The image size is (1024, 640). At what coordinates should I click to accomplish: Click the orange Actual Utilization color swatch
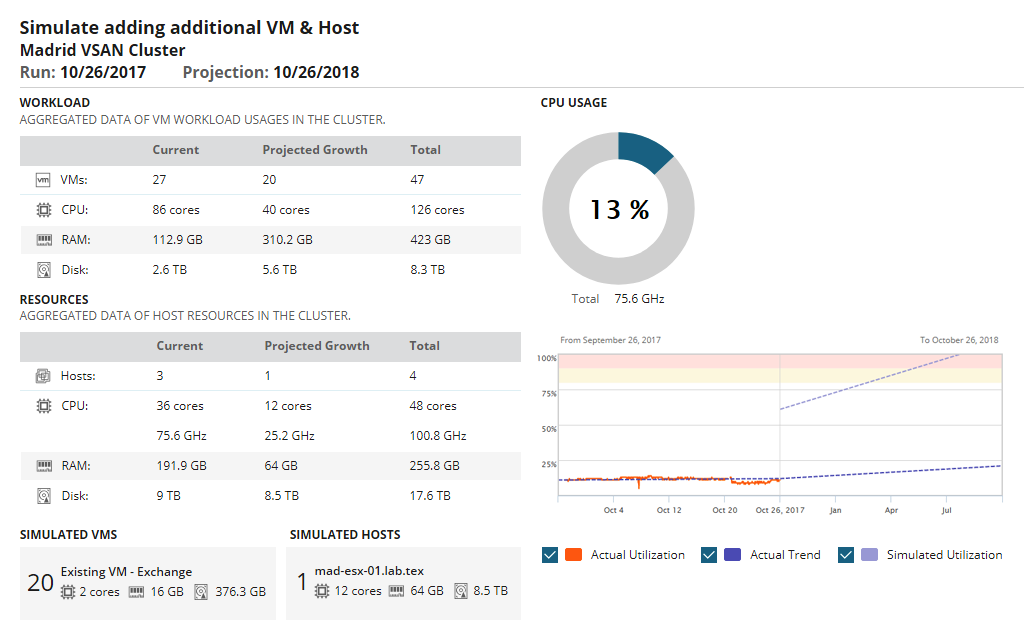tap(571, 554)
